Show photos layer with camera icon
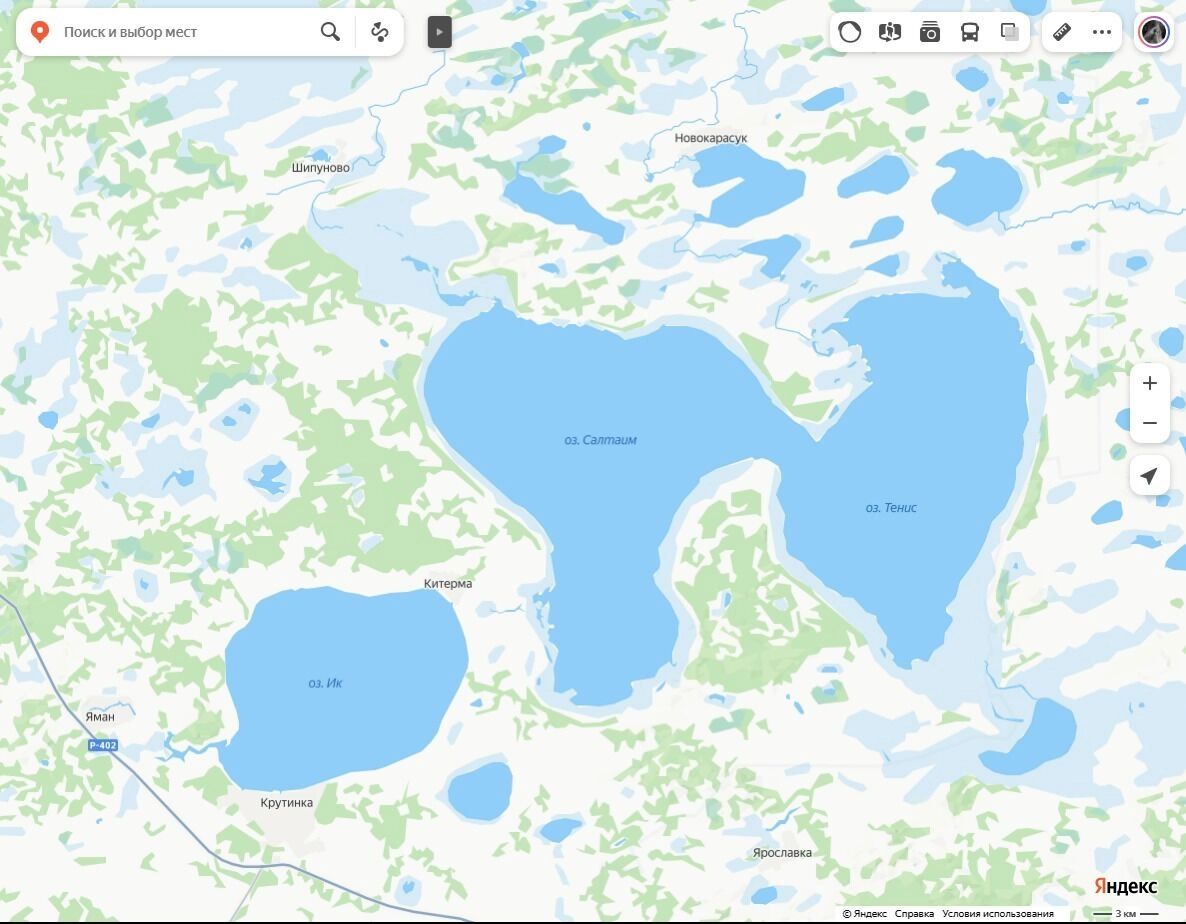This screenshot has height=924, width=1186. pyautogui.click(x=930, y=32)
